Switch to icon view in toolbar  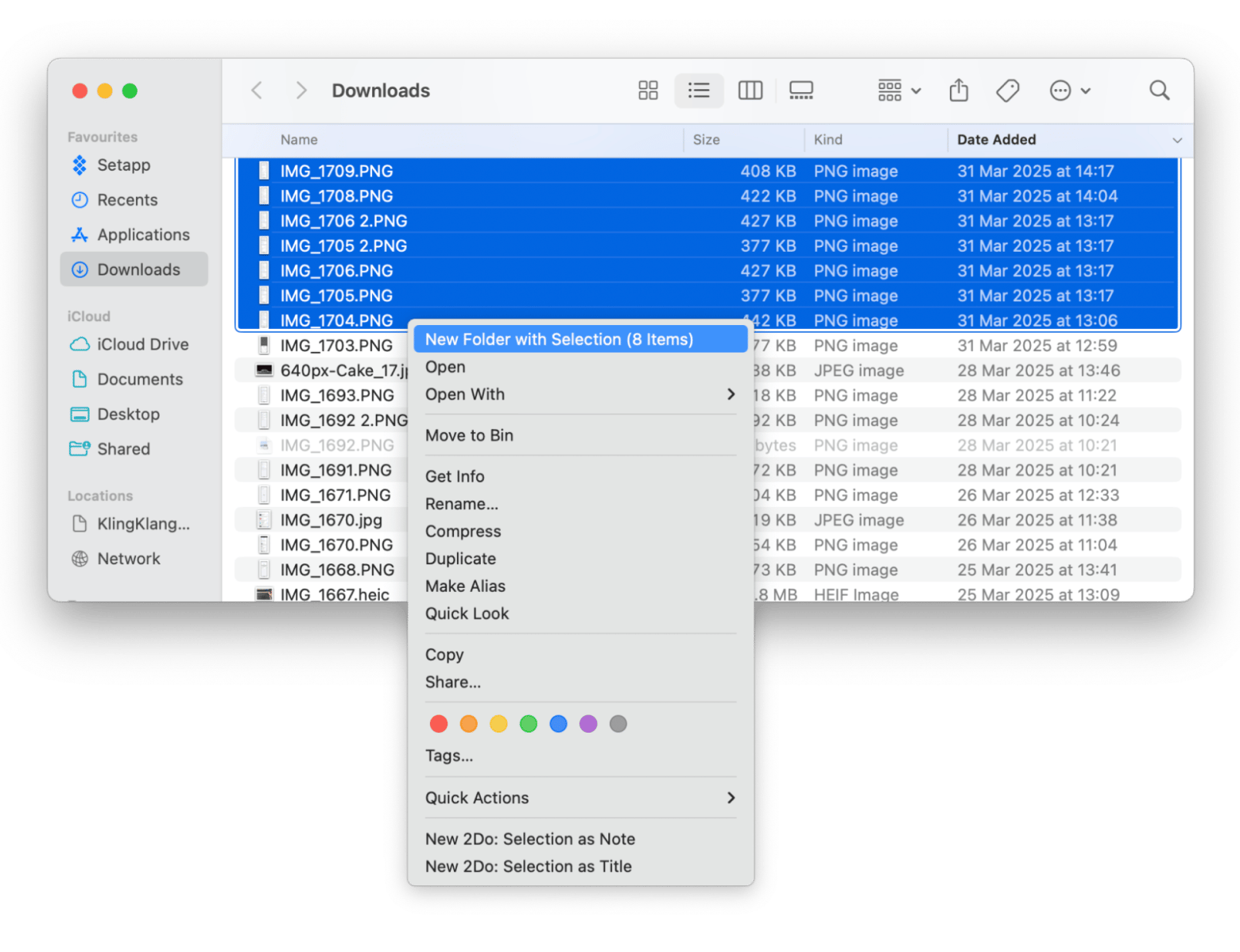648,90
